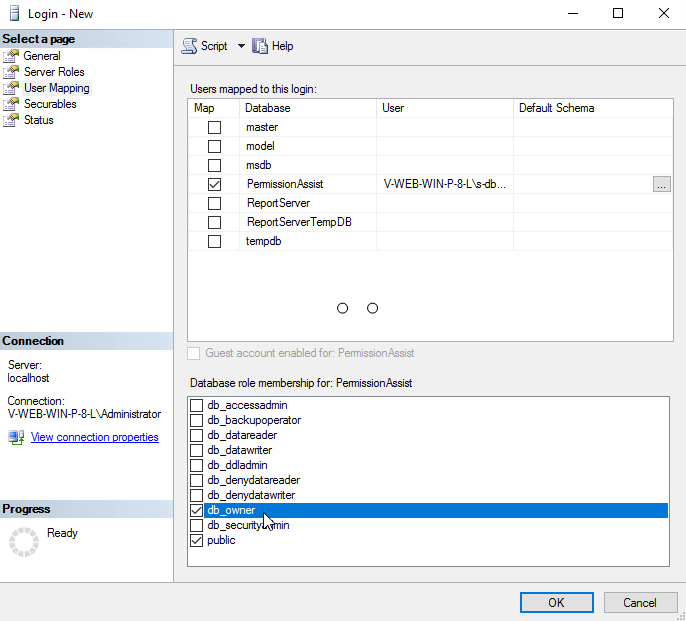Select the tempdb database name
Screen dimensions: 686x621
tap(263, 242)
